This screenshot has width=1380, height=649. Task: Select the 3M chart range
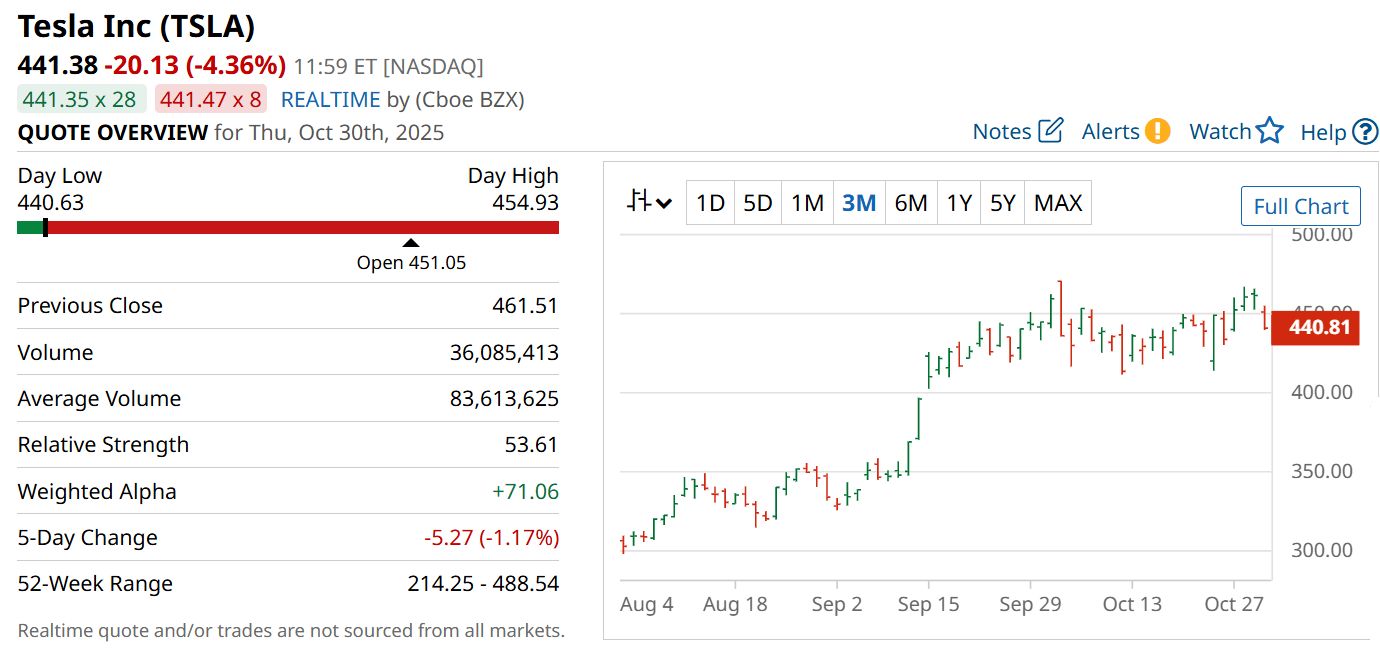[x=859, y=203]
